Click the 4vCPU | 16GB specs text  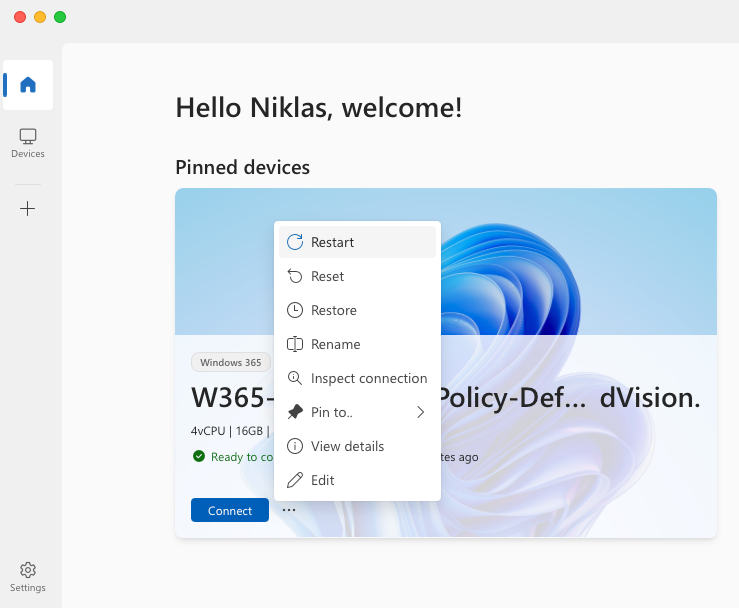click(x=231, y=431)
